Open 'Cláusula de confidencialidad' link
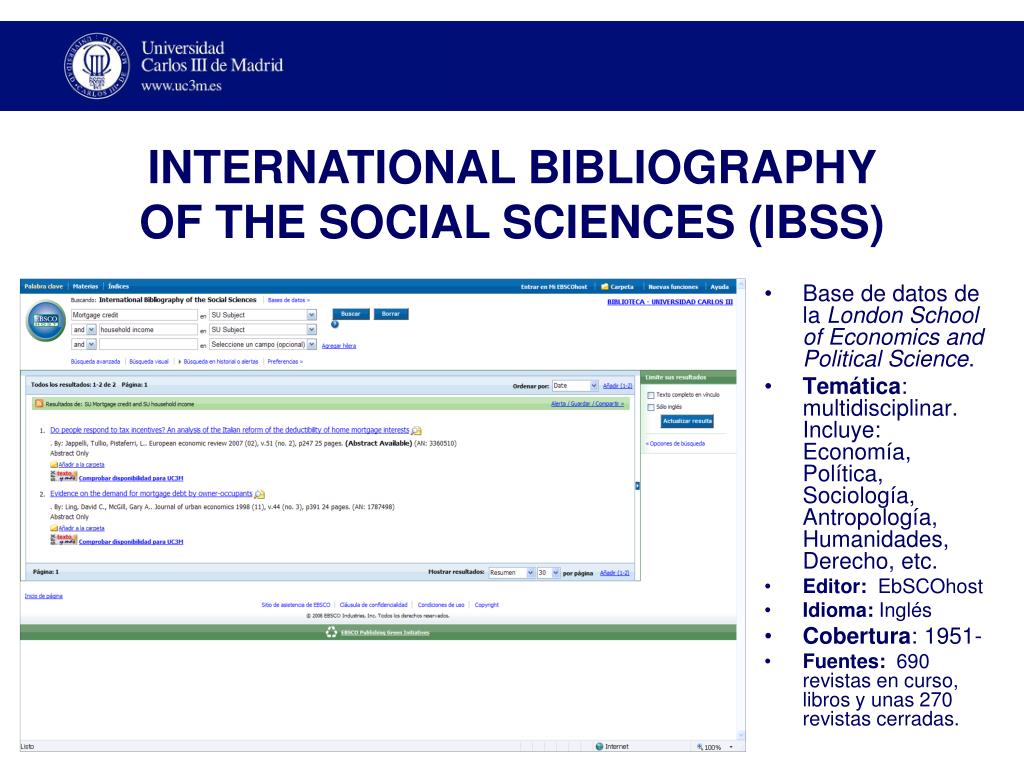 click(x=374, y=605)
